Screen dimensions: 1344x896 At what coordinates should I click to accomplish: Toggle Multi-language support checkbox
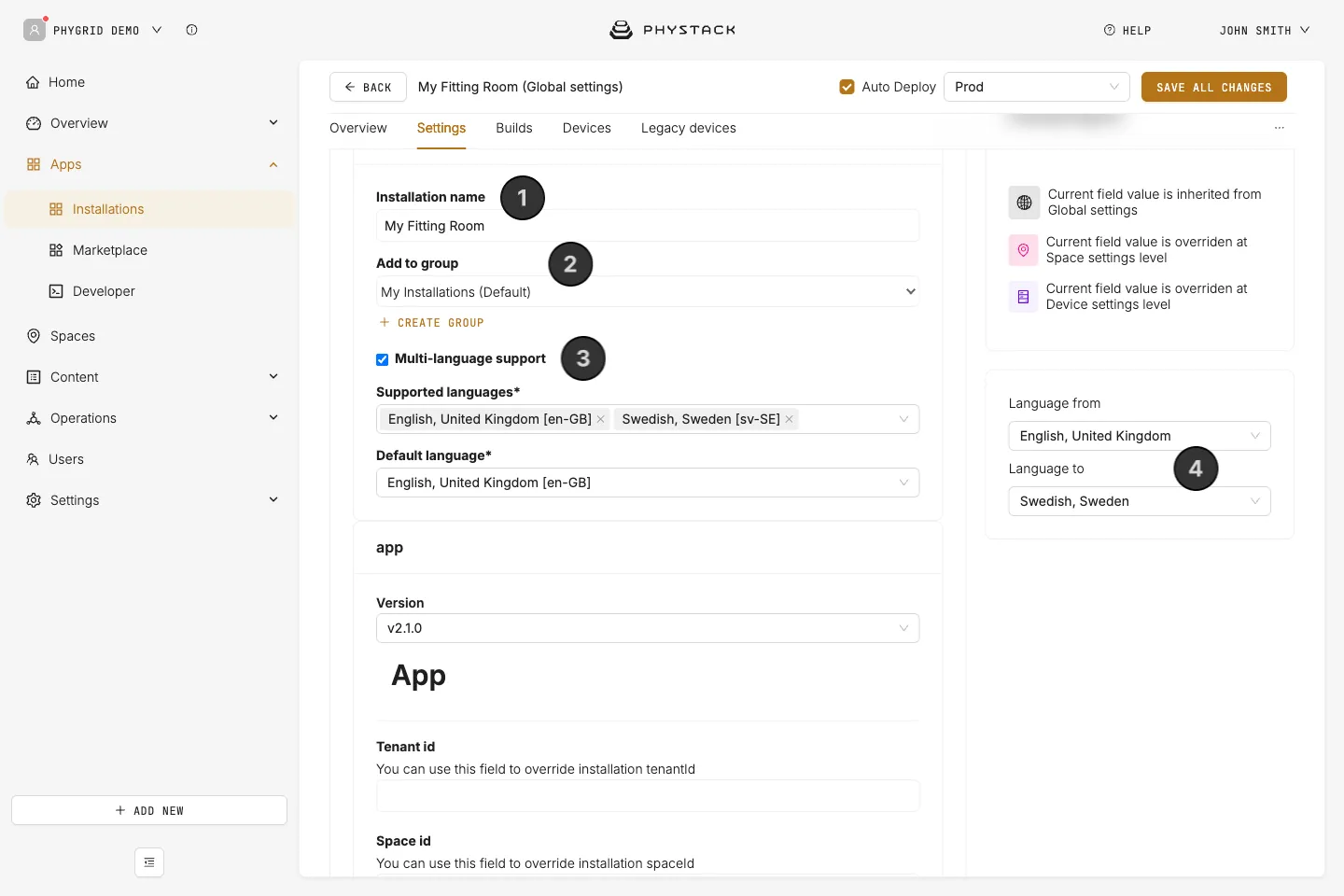[x=382, y=359]
